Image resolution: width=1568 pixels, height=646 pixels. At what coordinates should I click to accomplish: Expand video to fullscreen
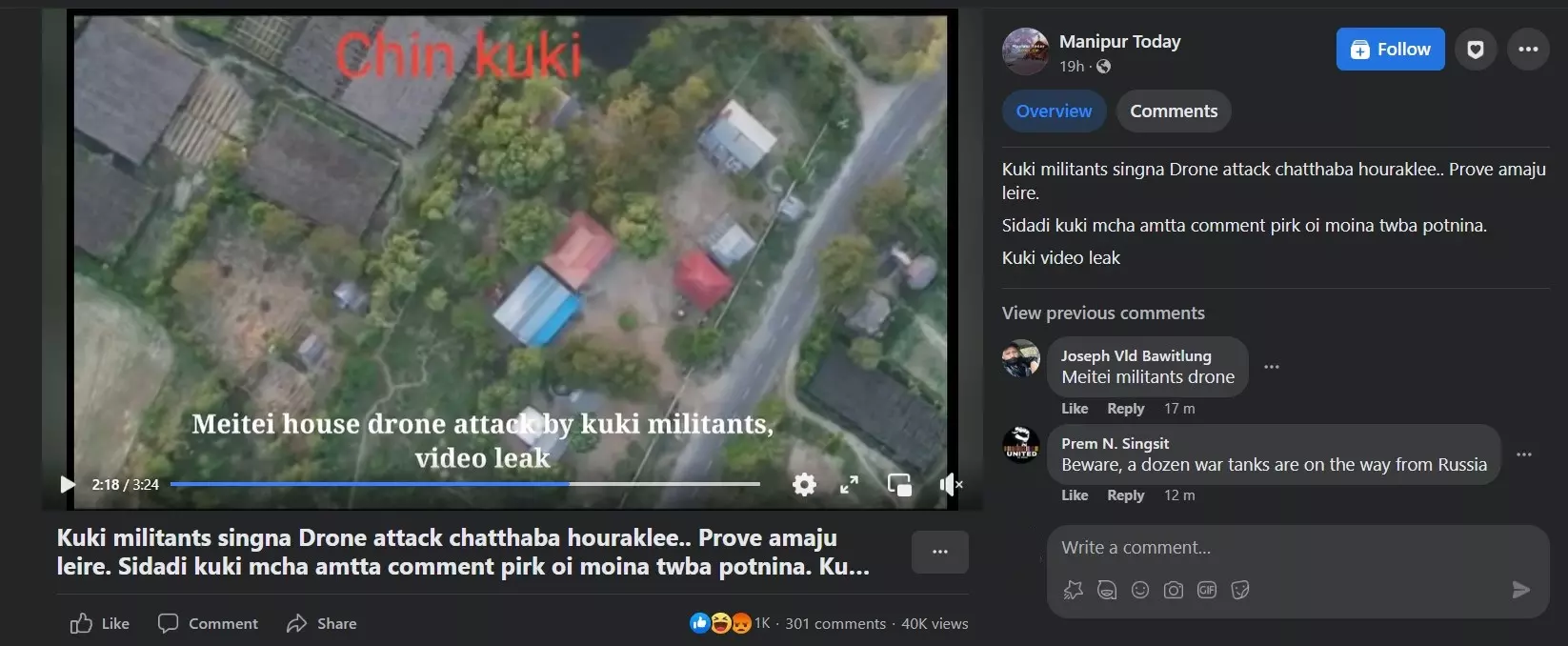(850, 484)
